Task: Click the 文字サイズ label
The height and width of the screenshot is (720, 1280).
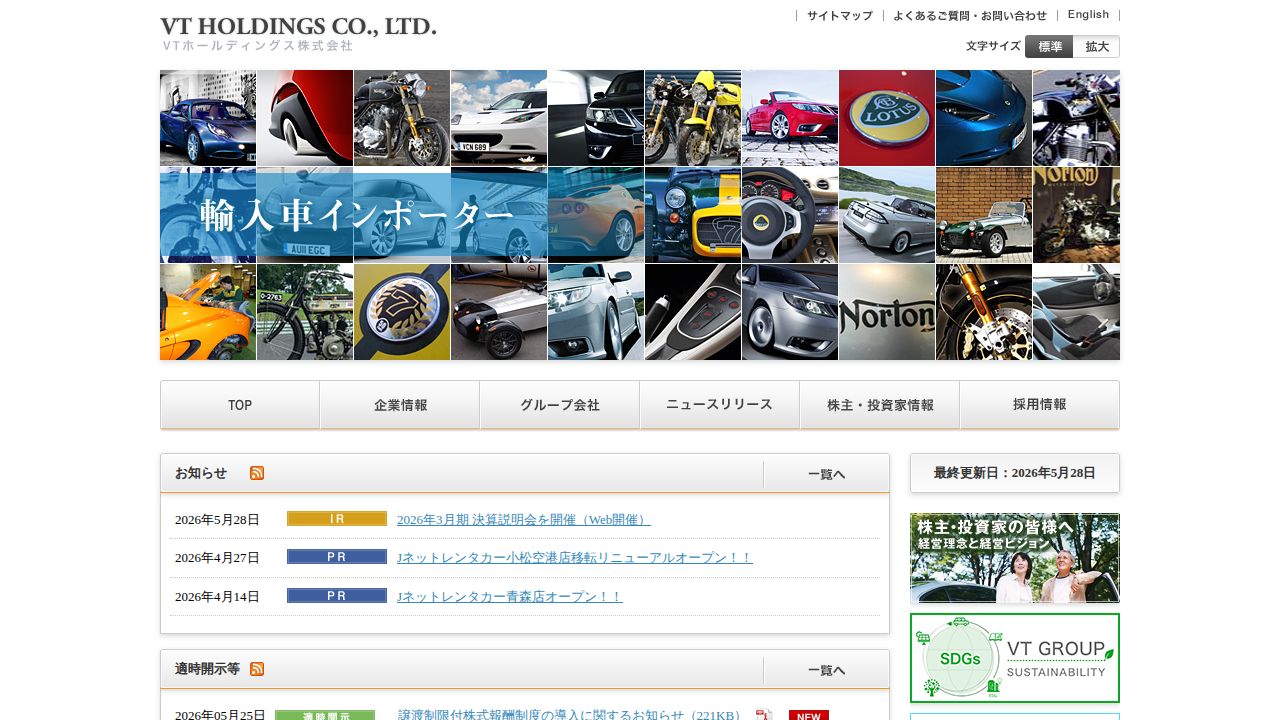Action: click(x=993, y=46)
